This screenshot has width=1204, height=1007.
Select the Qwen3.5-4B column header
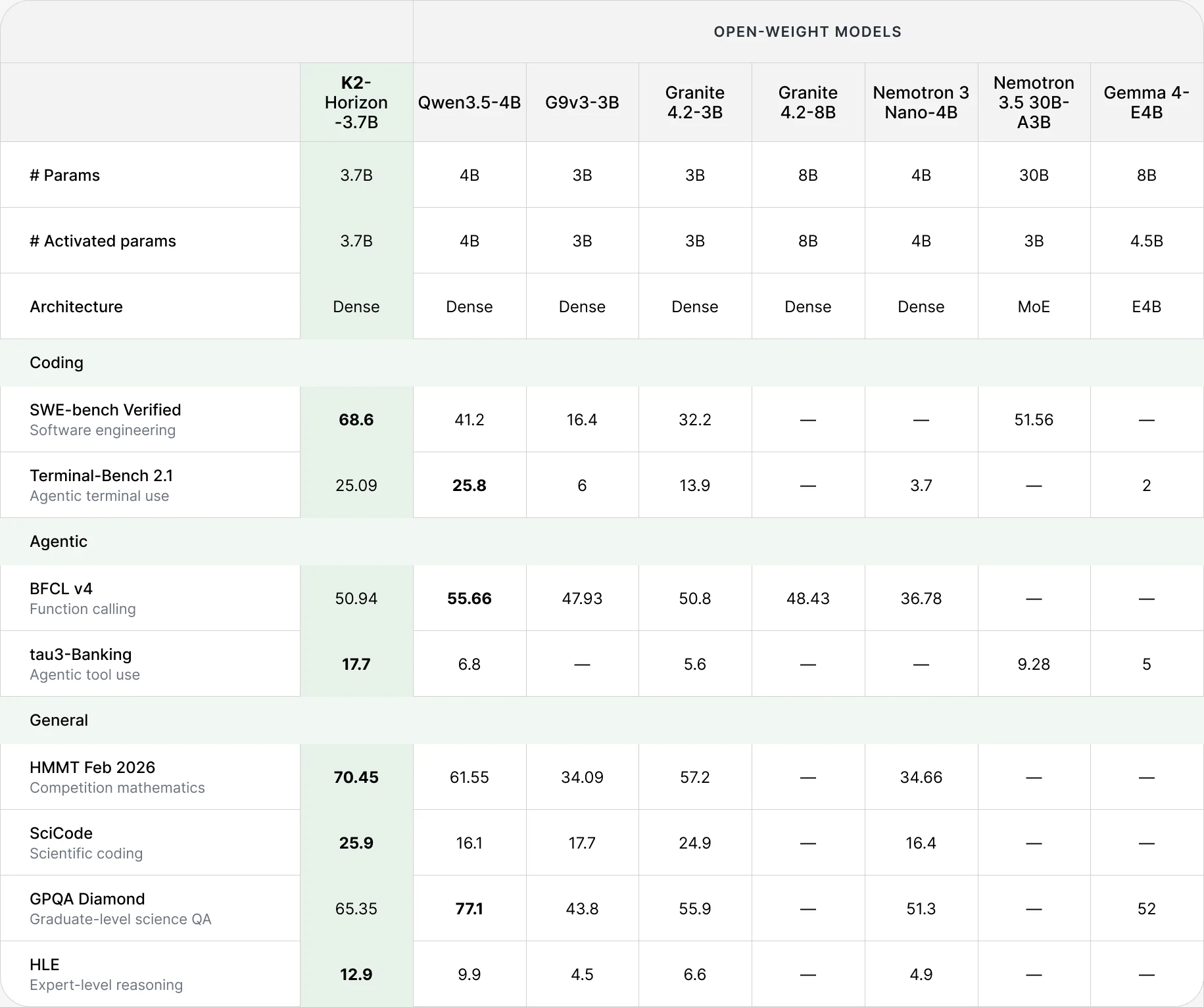470,103
